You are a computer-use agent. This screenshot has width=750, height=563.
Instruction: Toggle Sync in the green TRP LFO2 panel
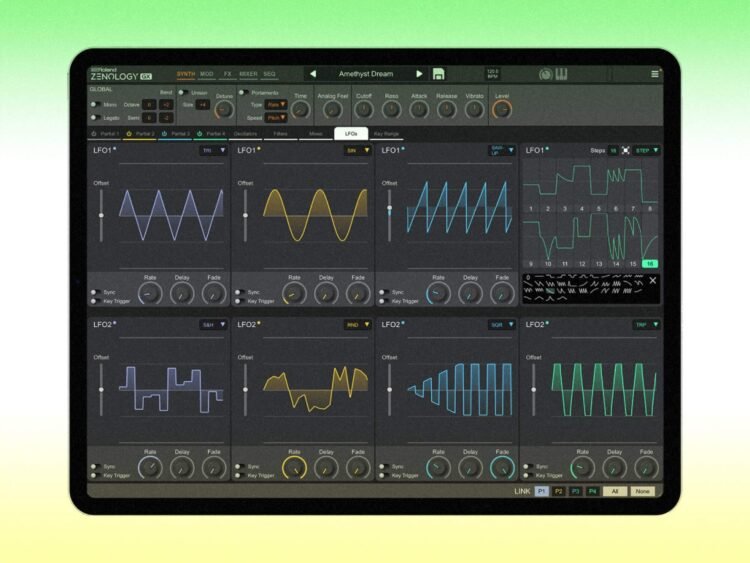(528, 466)
